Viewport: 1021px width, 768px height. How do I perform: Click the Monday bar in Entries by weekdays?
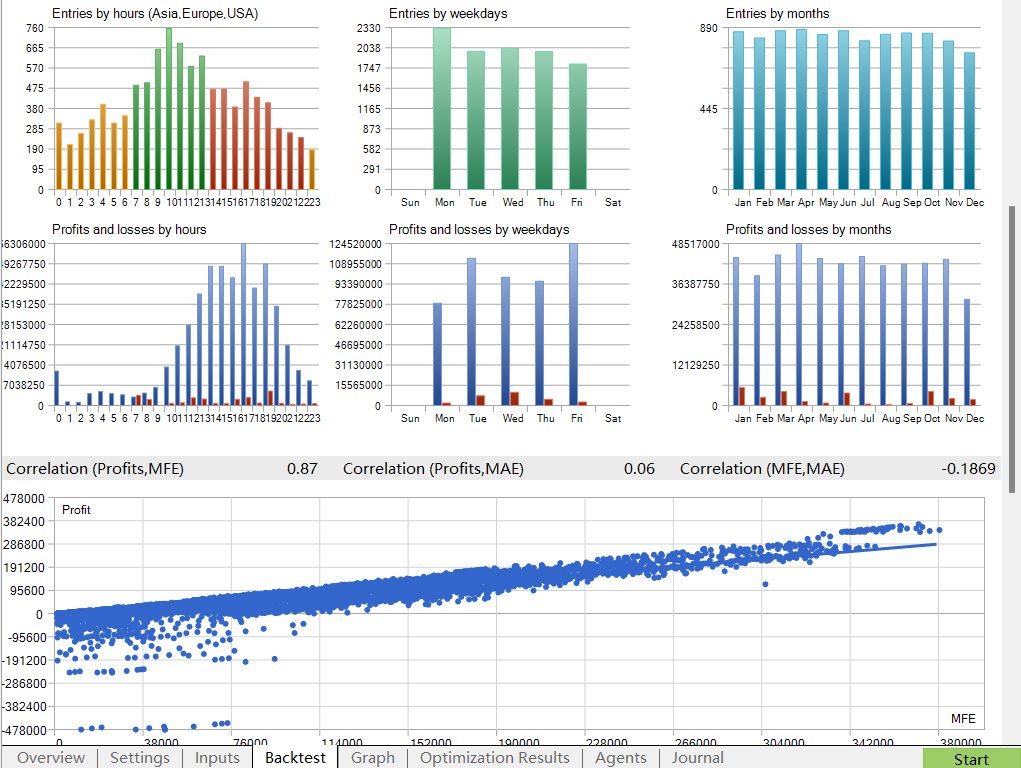click(x=442, y=110)
